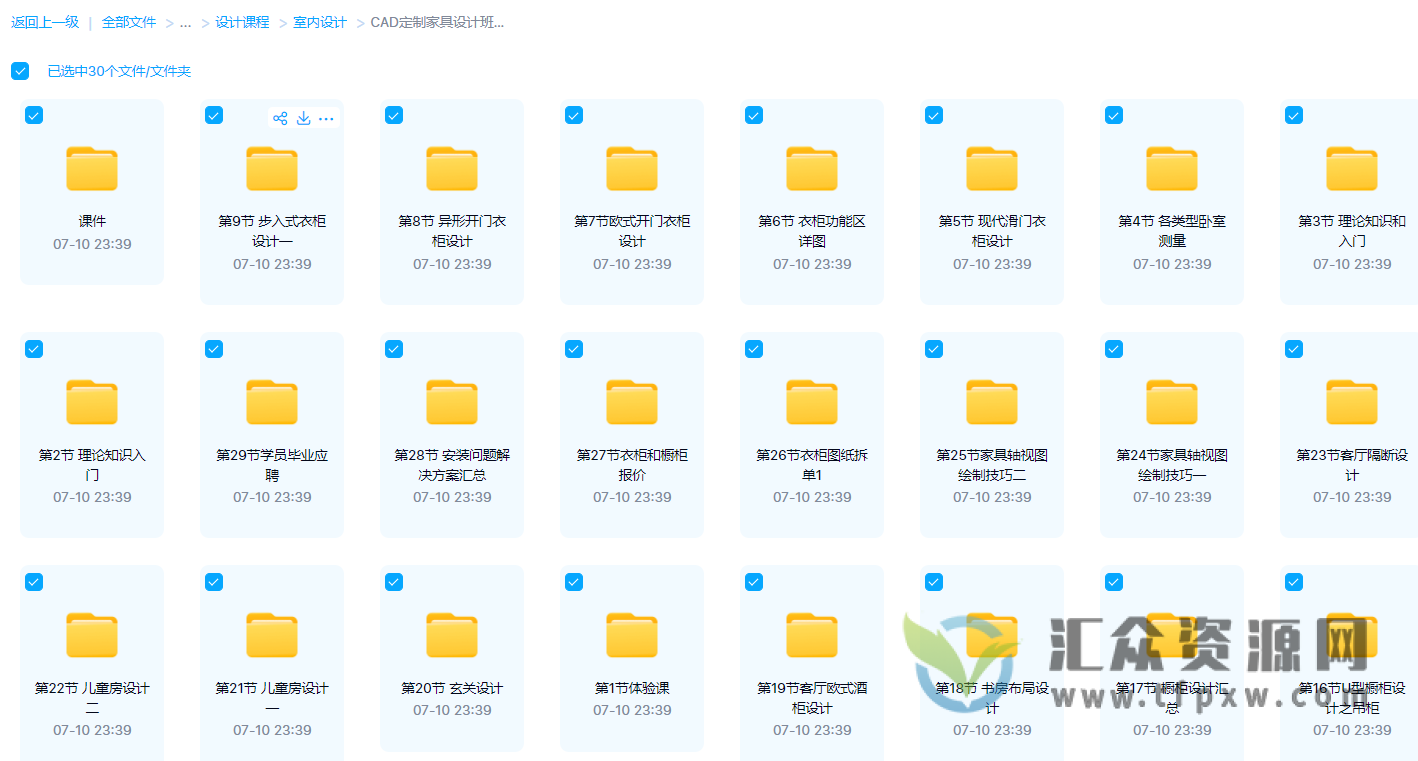The height and width of the screenshot is (761, 1418).
Task: Click the 课件 folder icon
Action: point(91,169)
